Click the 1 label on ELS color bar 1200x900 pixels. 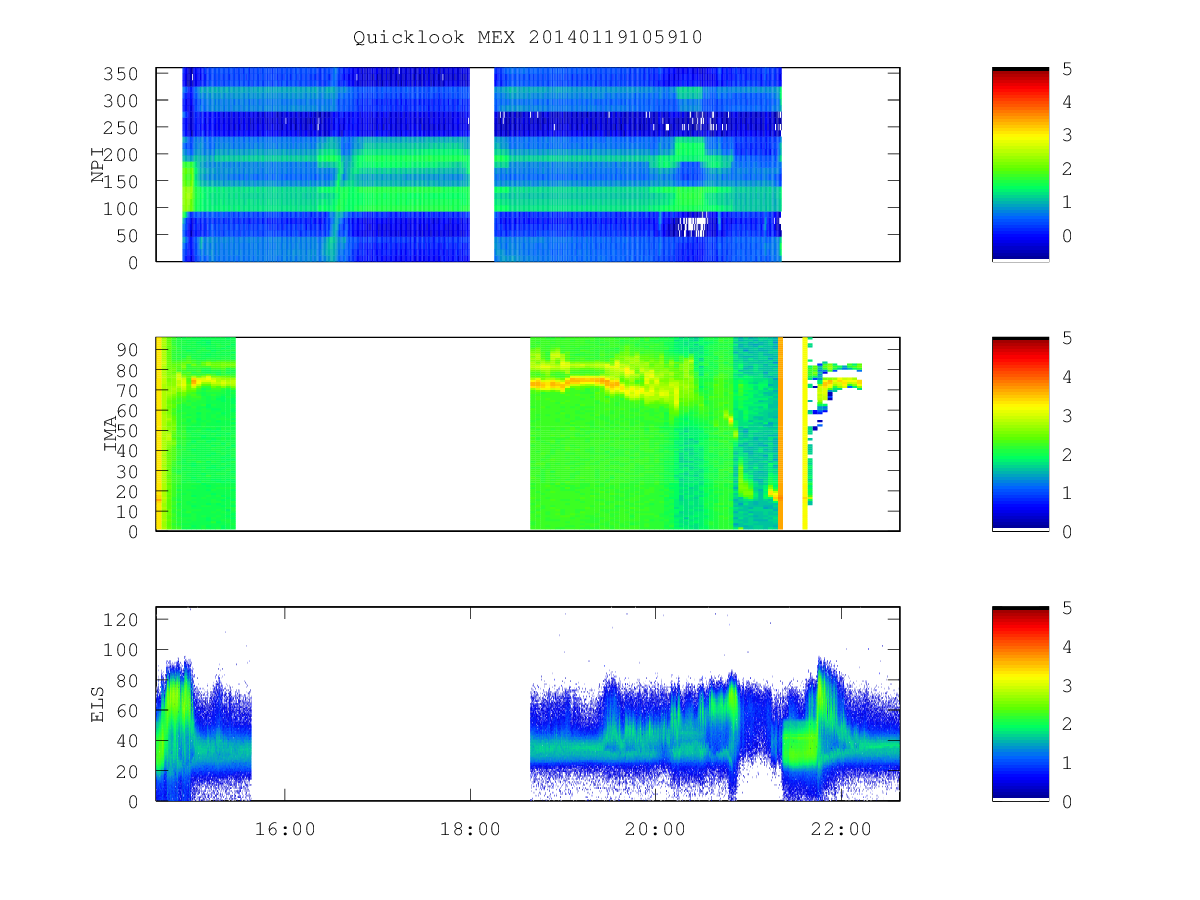tap(1067, 763)
